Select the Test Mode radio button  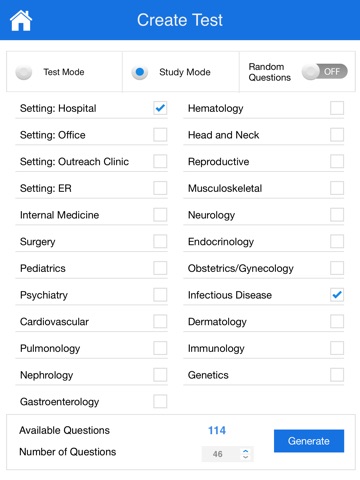click(24, 72)
